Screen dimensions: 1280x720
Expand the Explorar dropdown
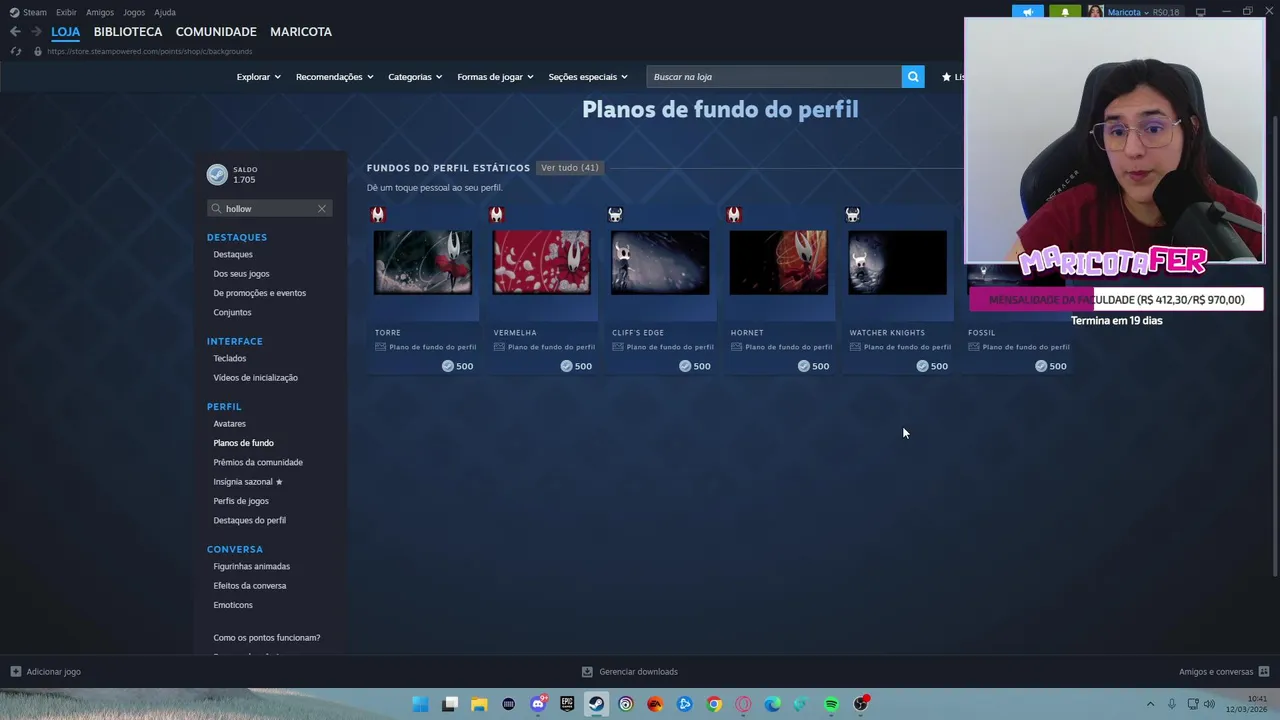pyautogui.click(x=258, y=77)
